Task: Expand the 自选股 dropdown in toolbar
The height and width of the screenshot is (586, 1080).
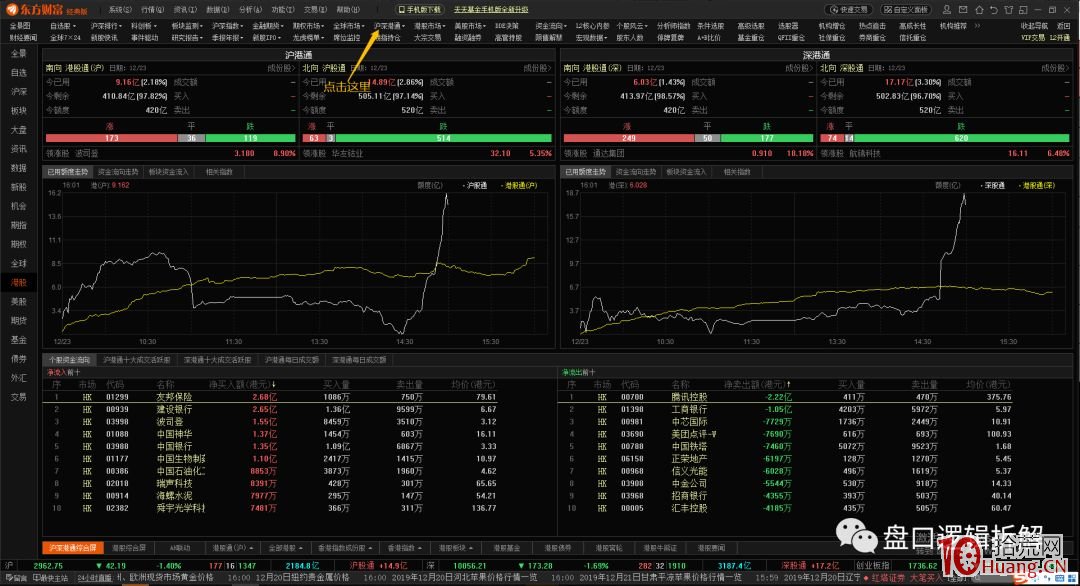Action: pos(63,26)
